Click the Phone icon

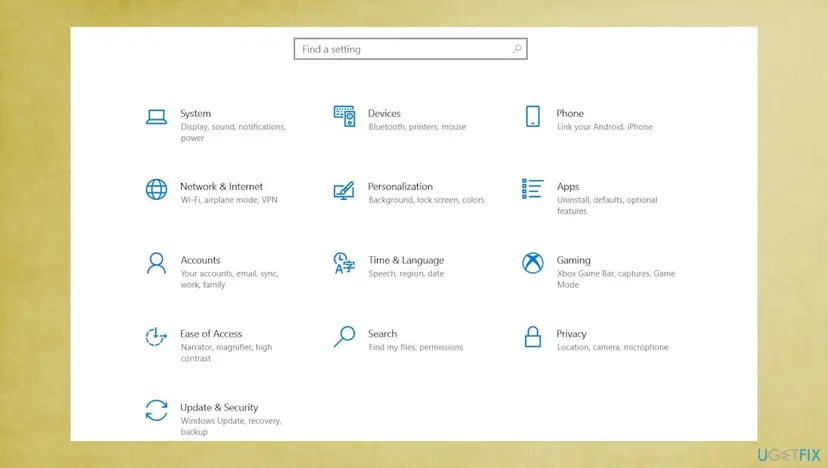click(533, 116)
